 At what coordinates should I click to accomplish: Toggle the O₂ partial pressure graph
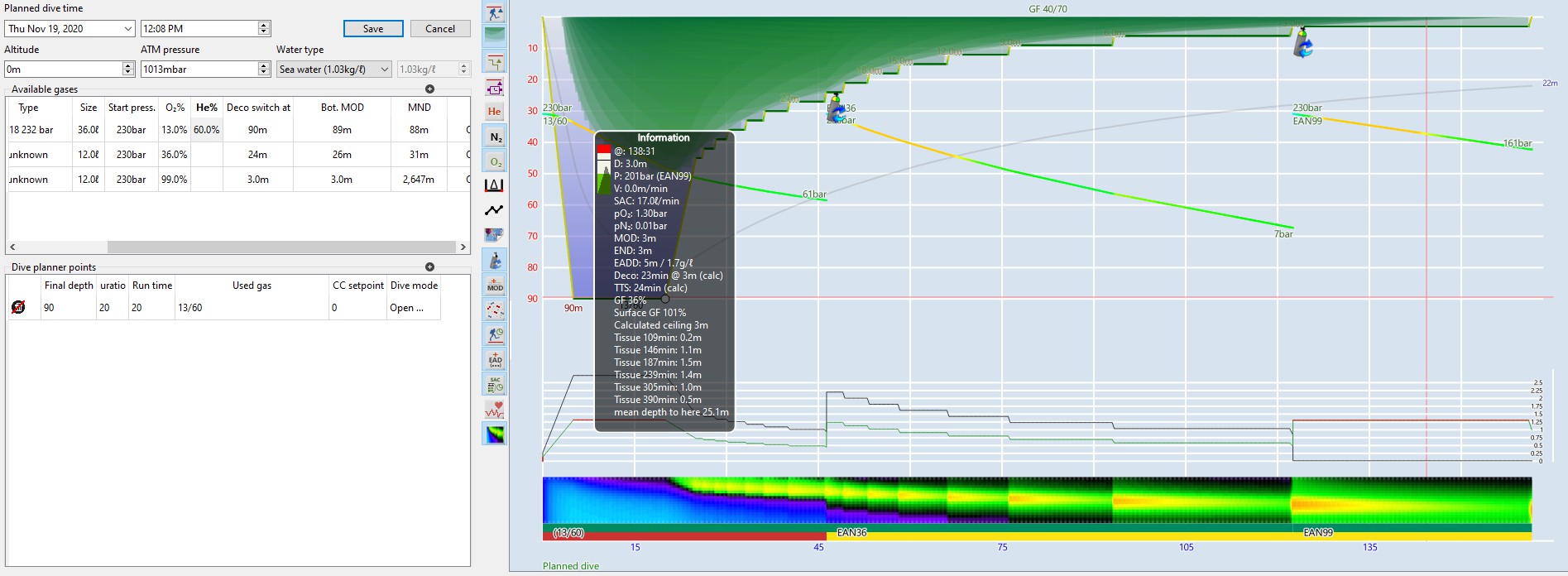tap(494, 162)
